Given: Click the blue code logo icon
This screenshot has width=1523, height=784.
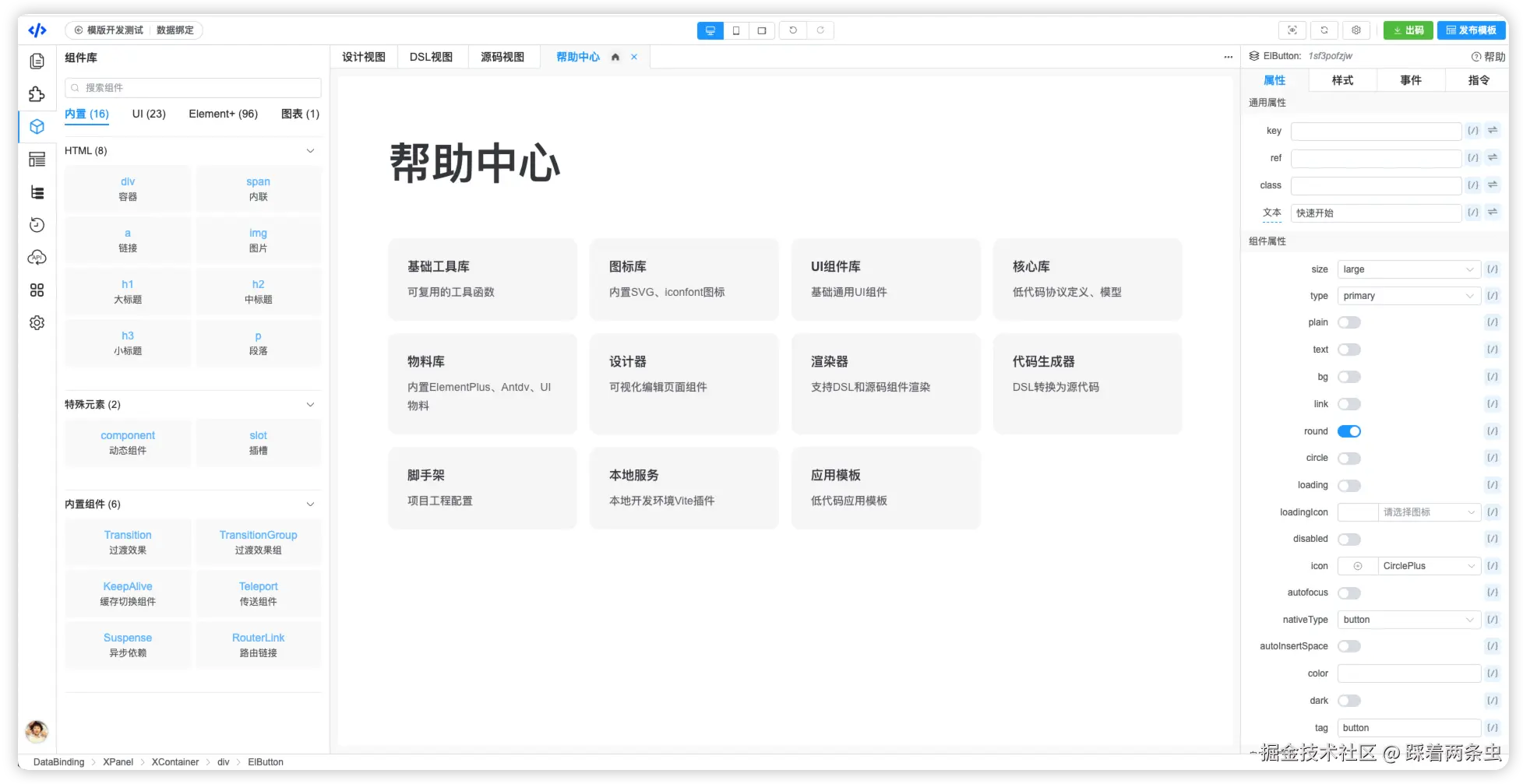Looking at the screenshot, I should click(37, 30).
